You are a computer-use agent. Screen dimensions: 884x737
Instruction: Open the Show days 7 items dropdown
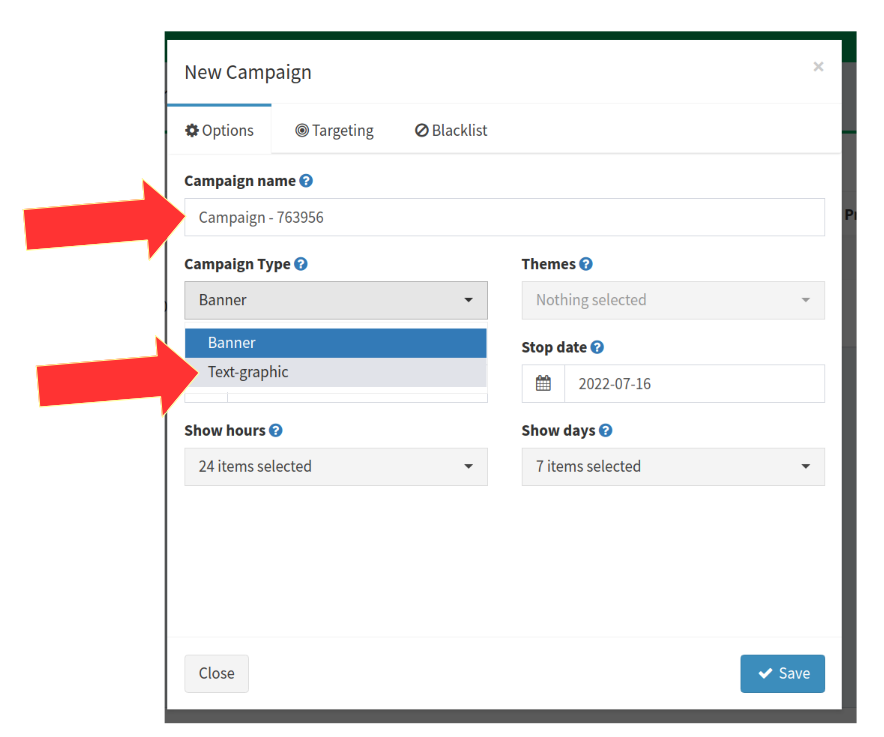tap(673, 467)
